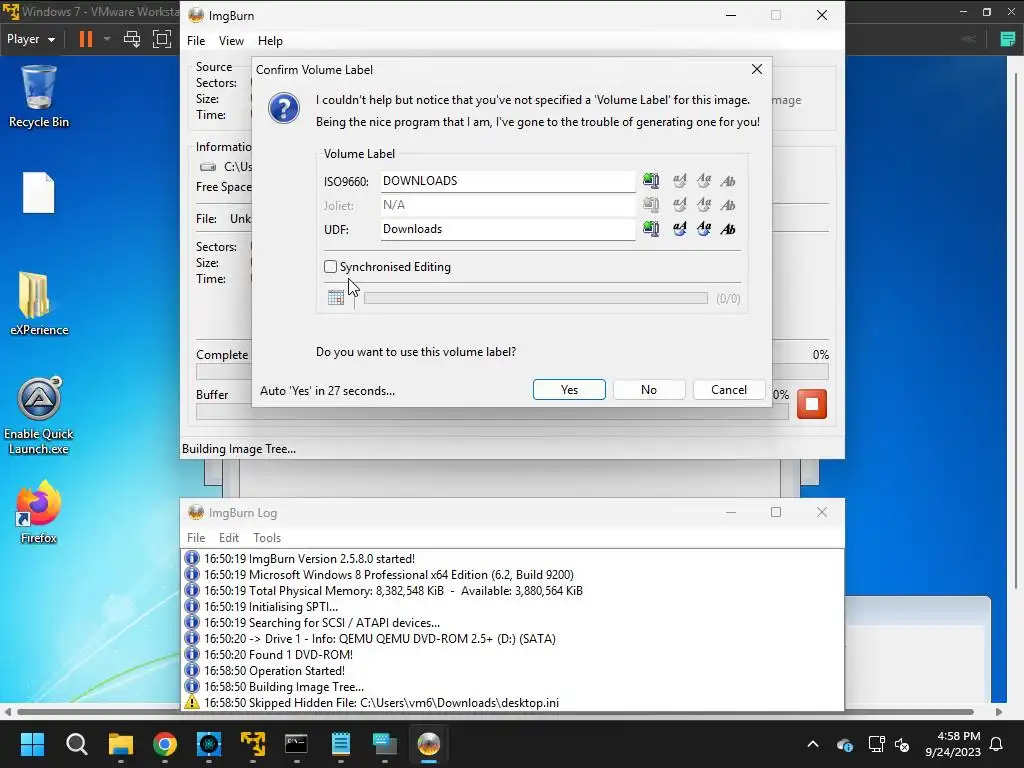Open the View menu in ImgBurn
This screenshot has width=1024, height=768.
click(x=231, y=41)
